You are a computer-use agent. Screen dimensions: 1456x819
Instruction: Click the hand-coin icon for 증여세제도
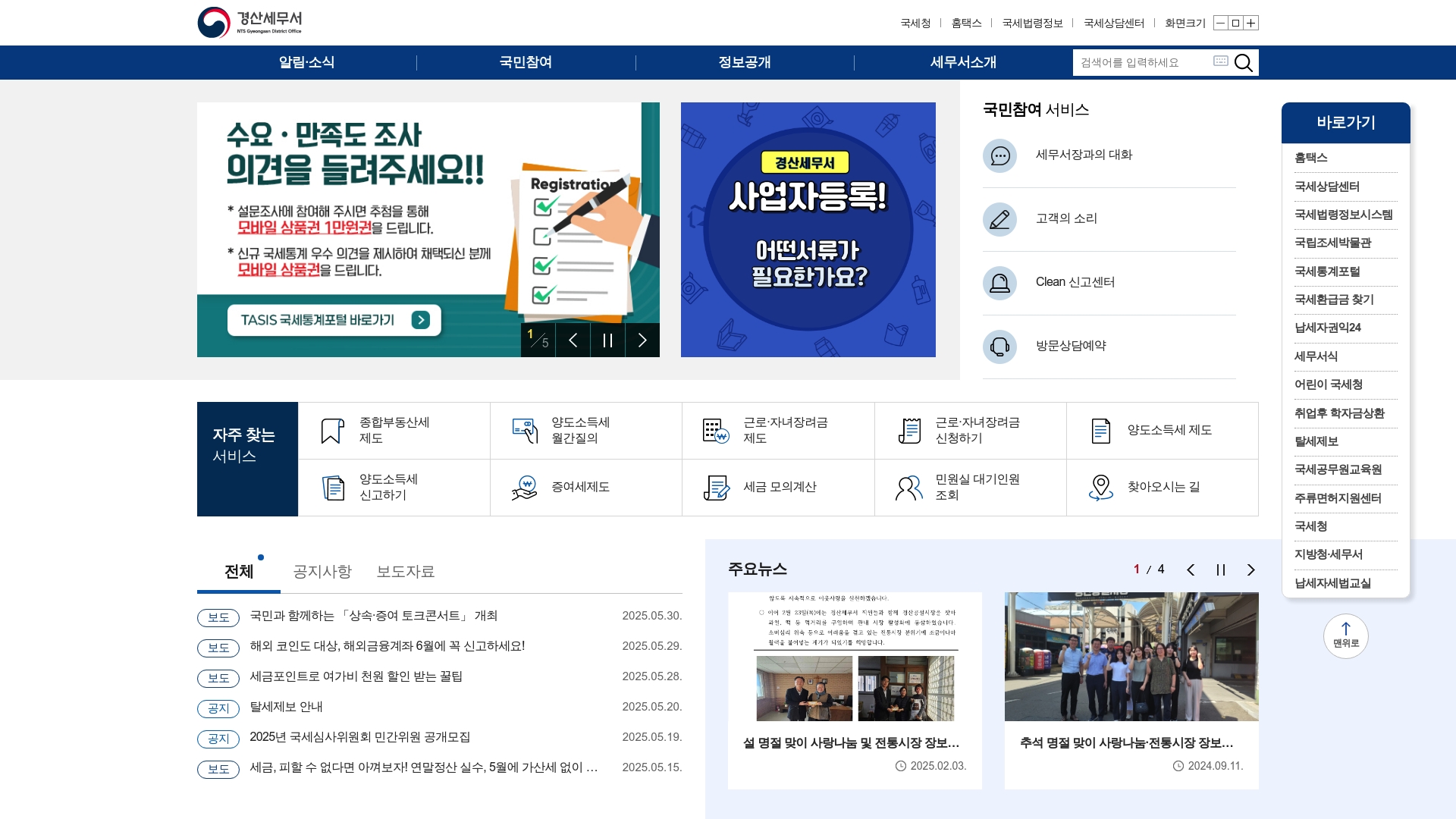click(x=525, y=488)
